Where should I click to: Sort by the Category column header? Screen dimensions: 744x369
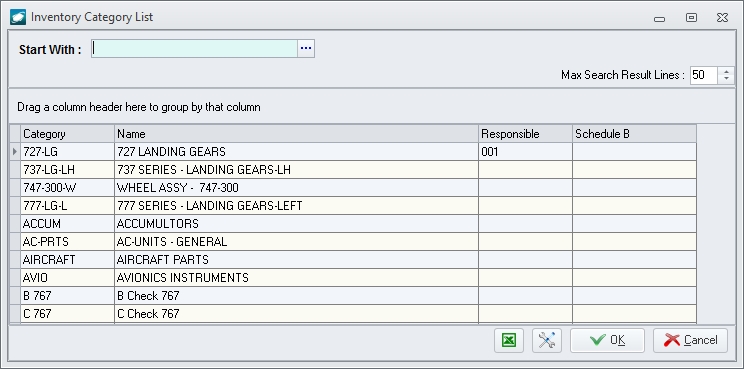point(67,134)
